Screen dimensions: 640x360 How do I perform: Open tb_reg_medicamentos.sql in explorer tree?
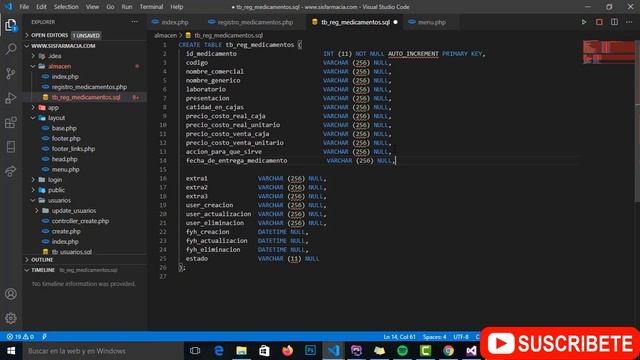pos(86,97)
